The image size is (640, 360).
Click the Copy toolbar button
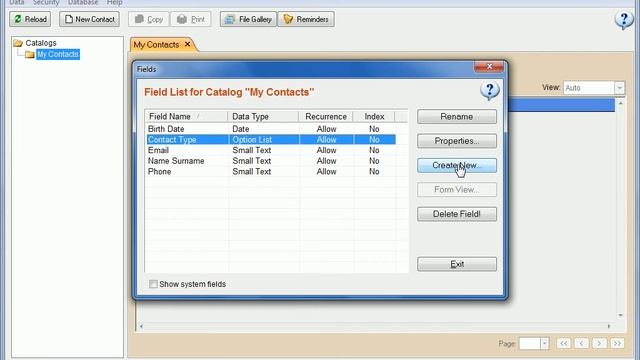[x=149, y=19]
